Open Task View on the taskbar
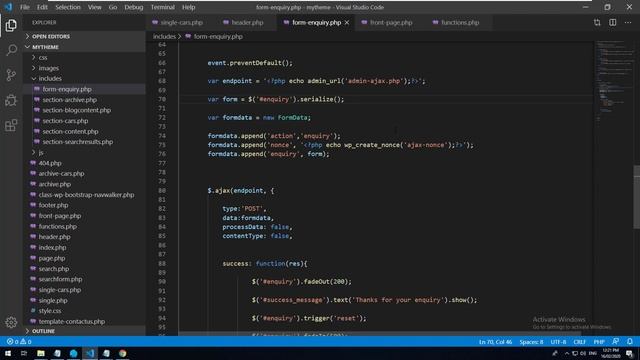Viewport: 640px width, 360px height. (x=24, y=353)
